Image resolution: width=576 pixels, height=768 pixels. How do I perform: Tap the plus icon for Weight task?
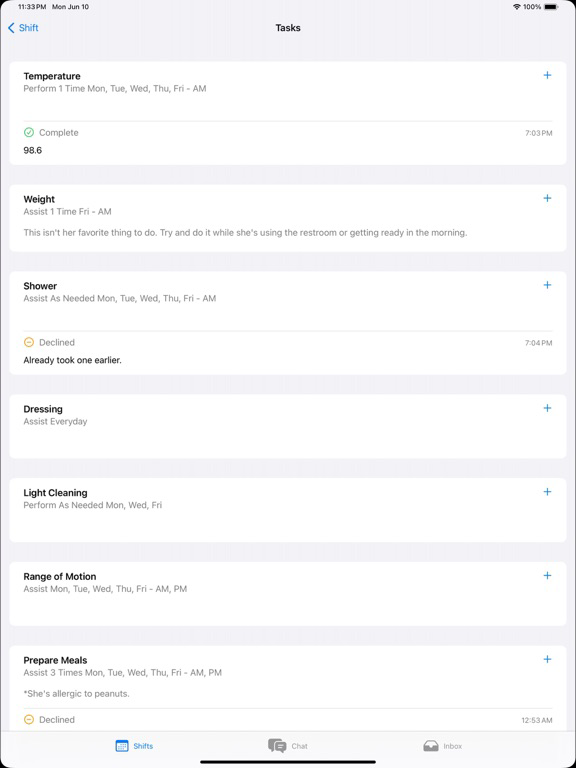point(547,198)
